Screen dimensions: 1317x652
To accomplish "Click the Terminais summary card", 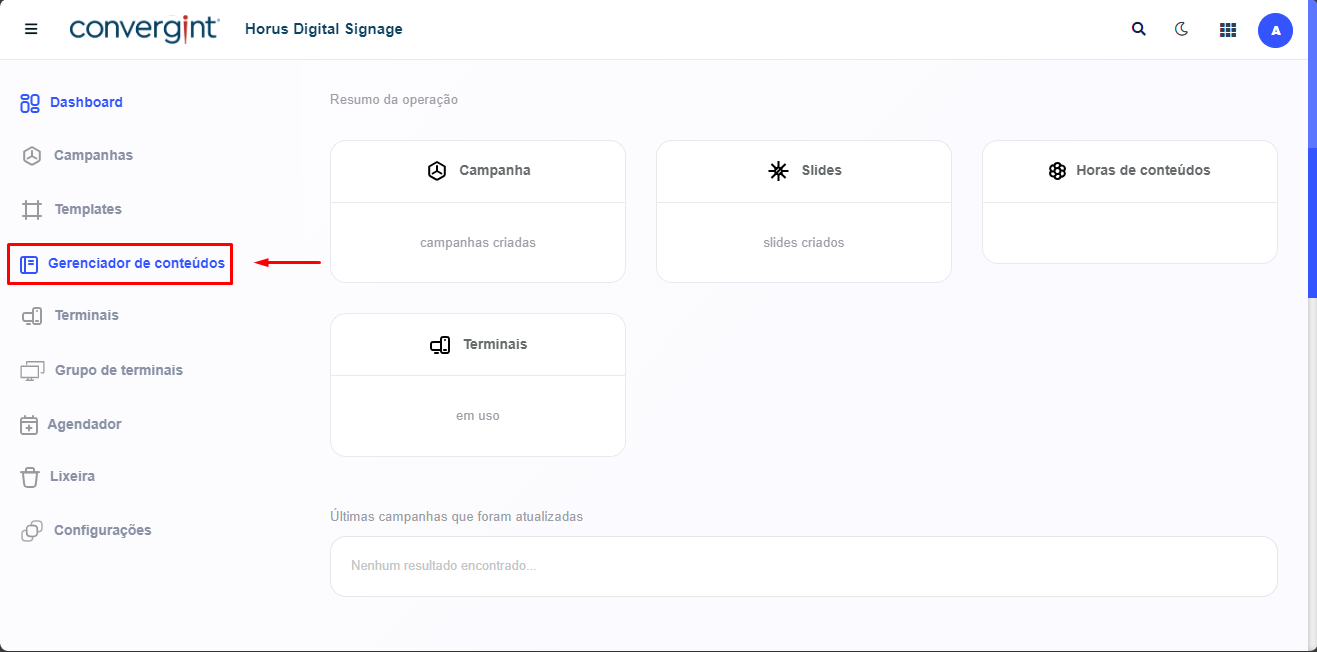I will [478, 384].
